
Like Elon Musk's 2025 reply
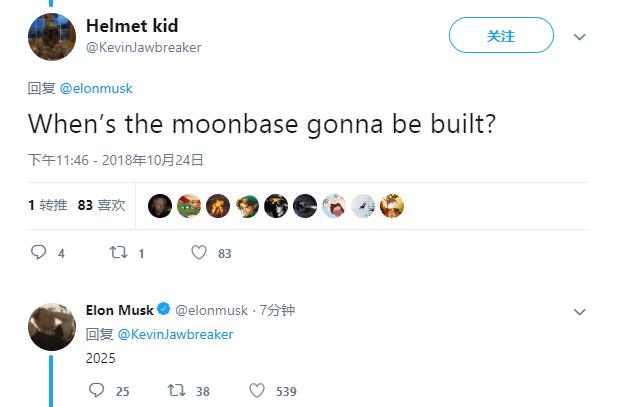pyautogui.click(x=256, y=391)
